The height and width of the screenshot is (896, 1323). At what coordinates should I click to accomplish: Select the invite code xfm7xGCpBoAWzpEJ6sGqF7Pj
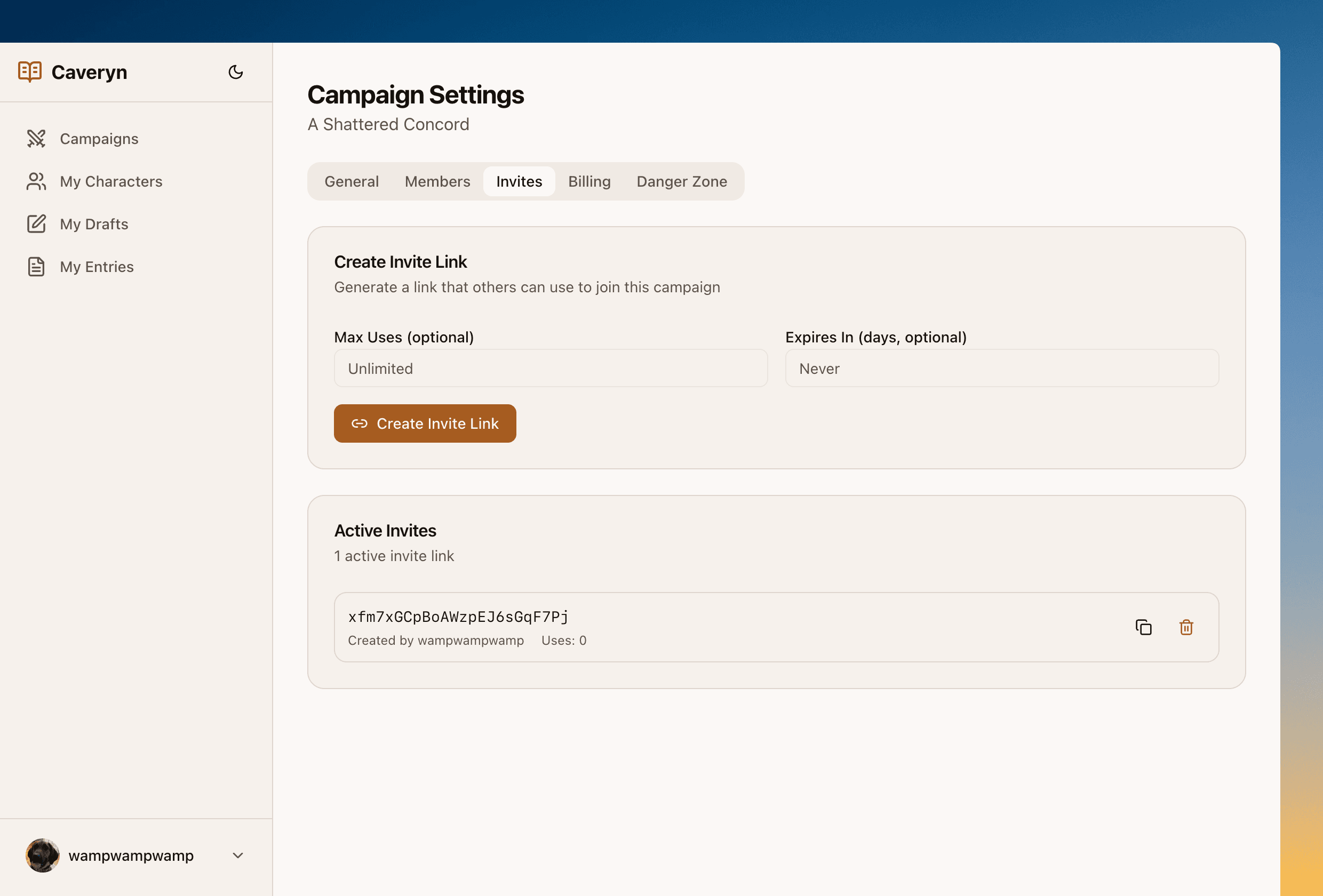tap(458, 616)
